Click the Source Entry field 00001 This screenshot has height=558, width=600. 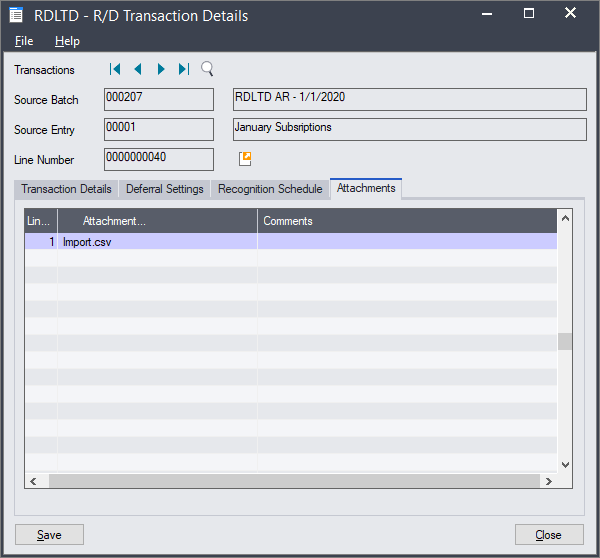pos(158,129)
